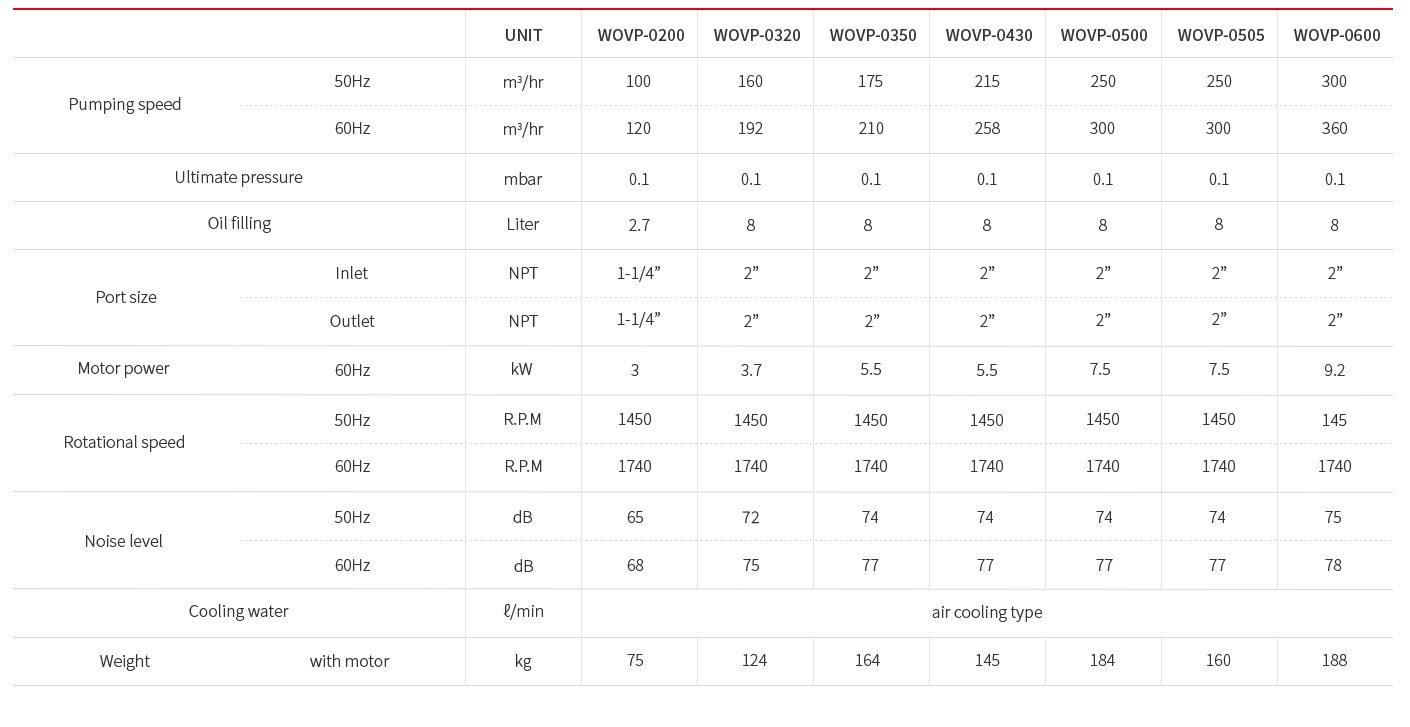Viewport: 1410px width, 727px height.
Task: Click the Cooling water row label
Action: tap(238, 611)
